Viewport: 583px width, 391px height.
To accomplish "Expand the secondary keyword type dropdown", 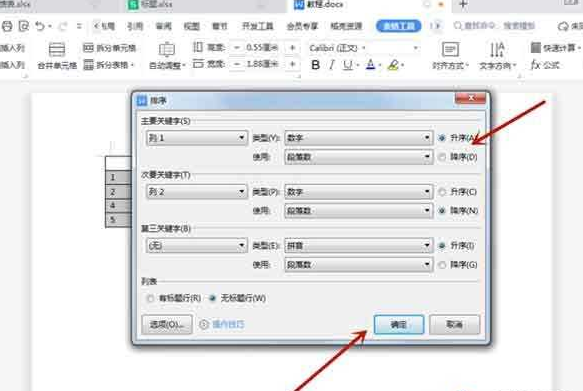I will coord(358,192).
